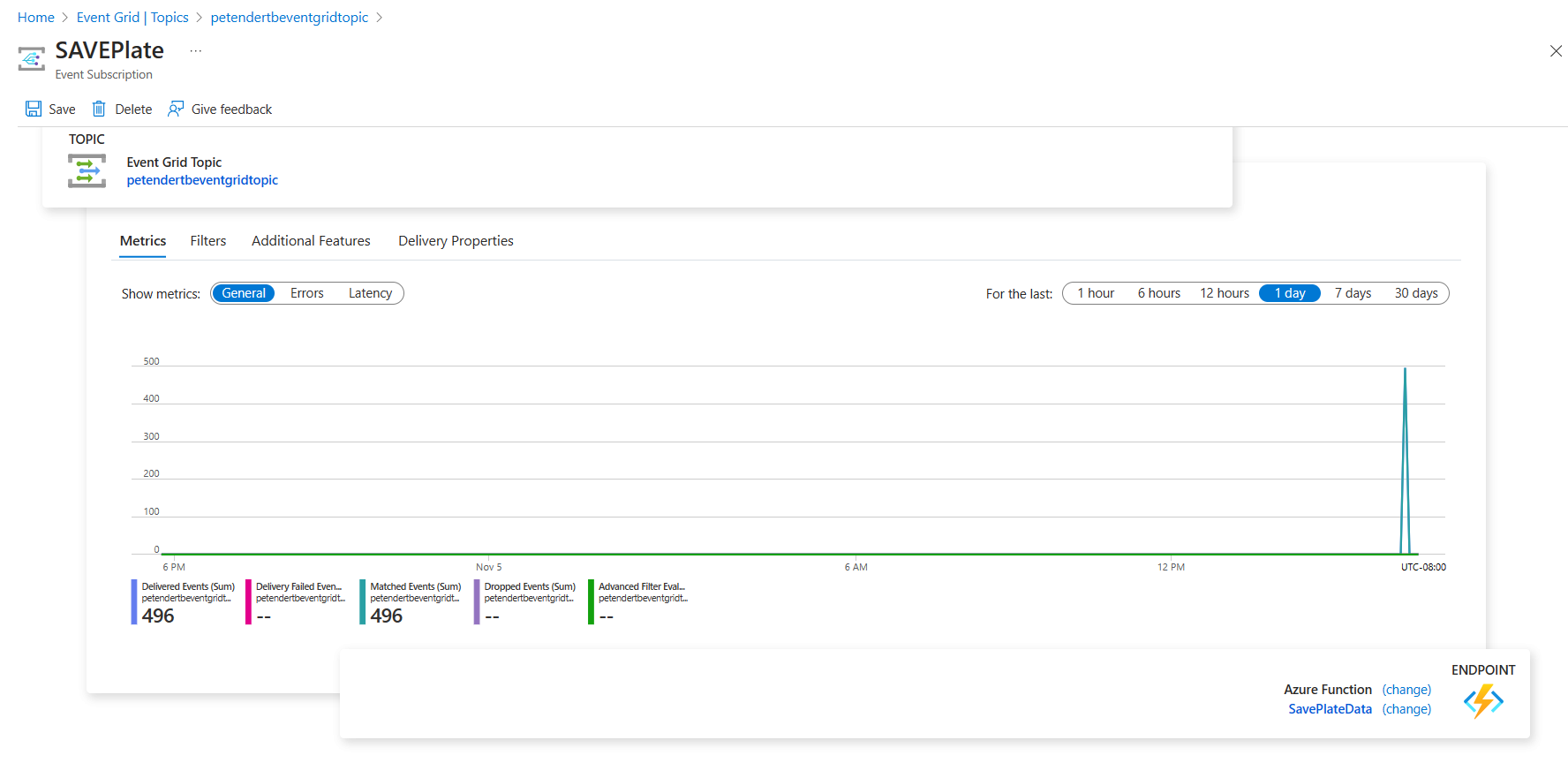Click the Dropped Events purple legend swatch

[x=477, y=601]
